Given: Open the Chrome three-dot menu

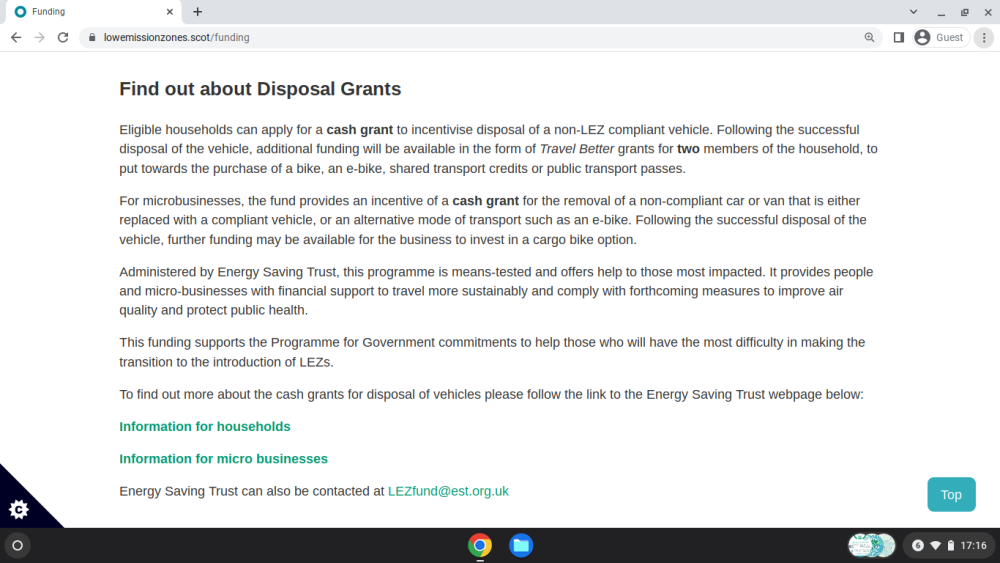Looking at the screenshot, I should [984, 38].
